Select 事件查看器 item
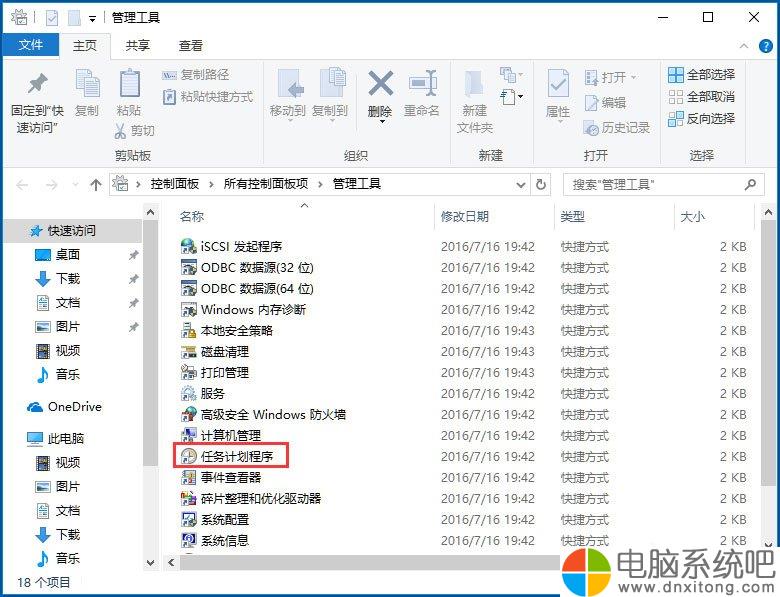 tap(221, 478)
